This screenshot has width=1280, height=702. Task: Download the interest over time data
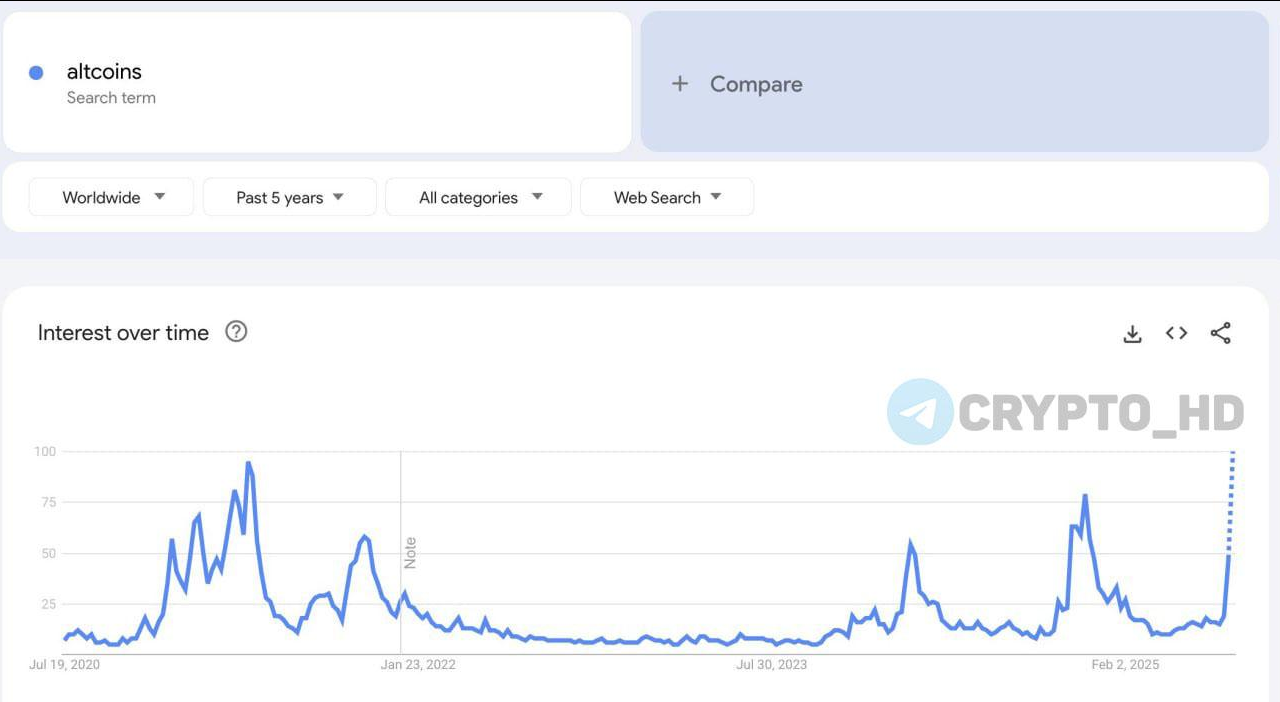[x=1132, y=334]
